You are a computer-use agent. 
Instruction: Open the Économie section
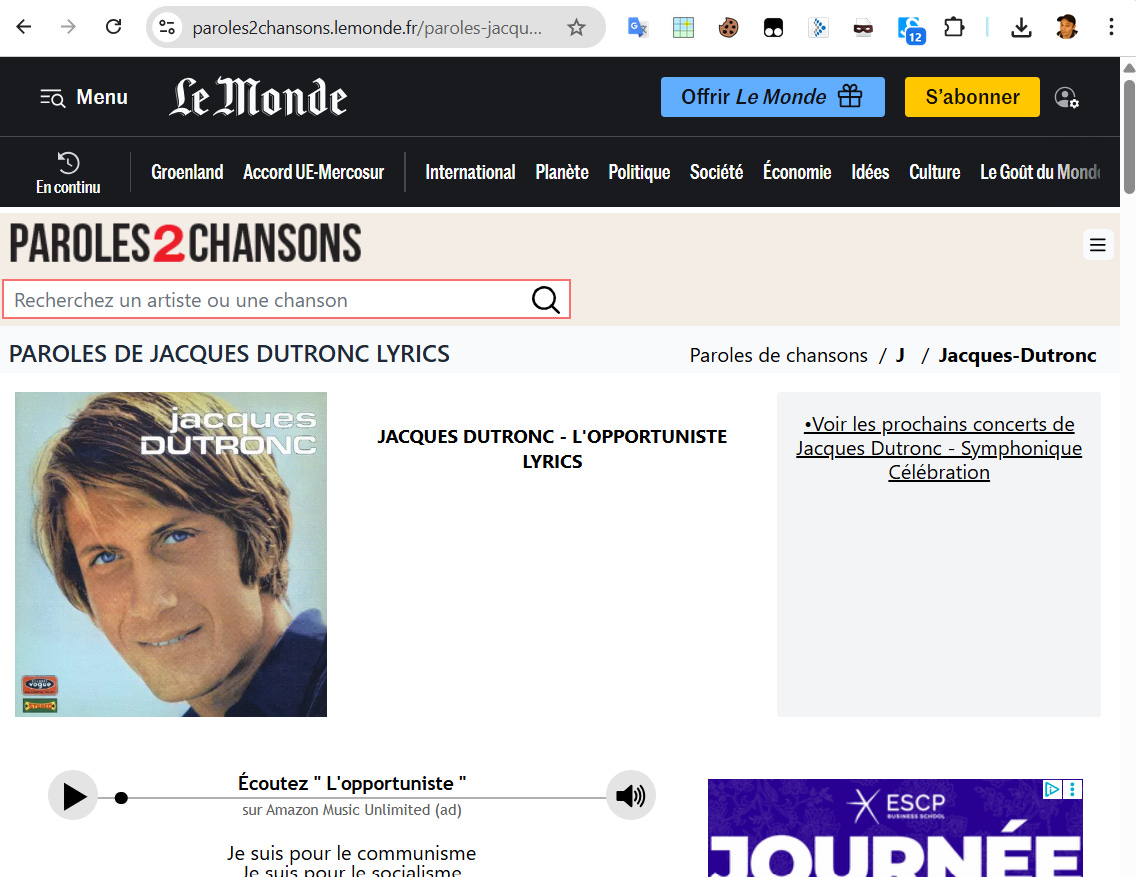click(x=797, y=172)
